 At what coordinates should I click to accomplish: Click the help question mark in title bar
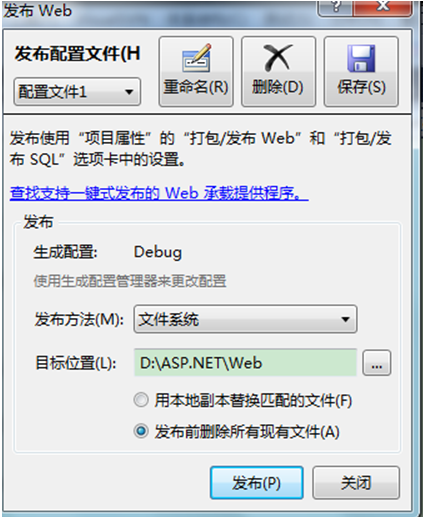[x=335, y=7]
